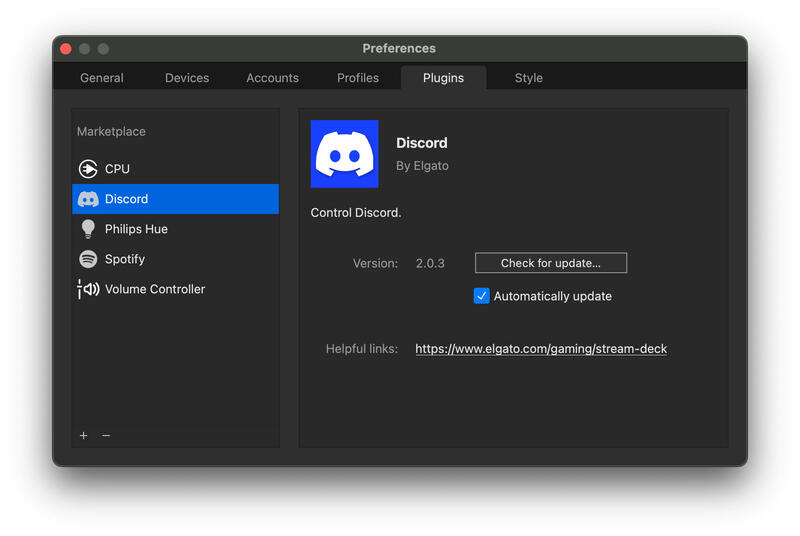Open the Style tab
This screenshot has width=800, height=536.
point(529,78)
